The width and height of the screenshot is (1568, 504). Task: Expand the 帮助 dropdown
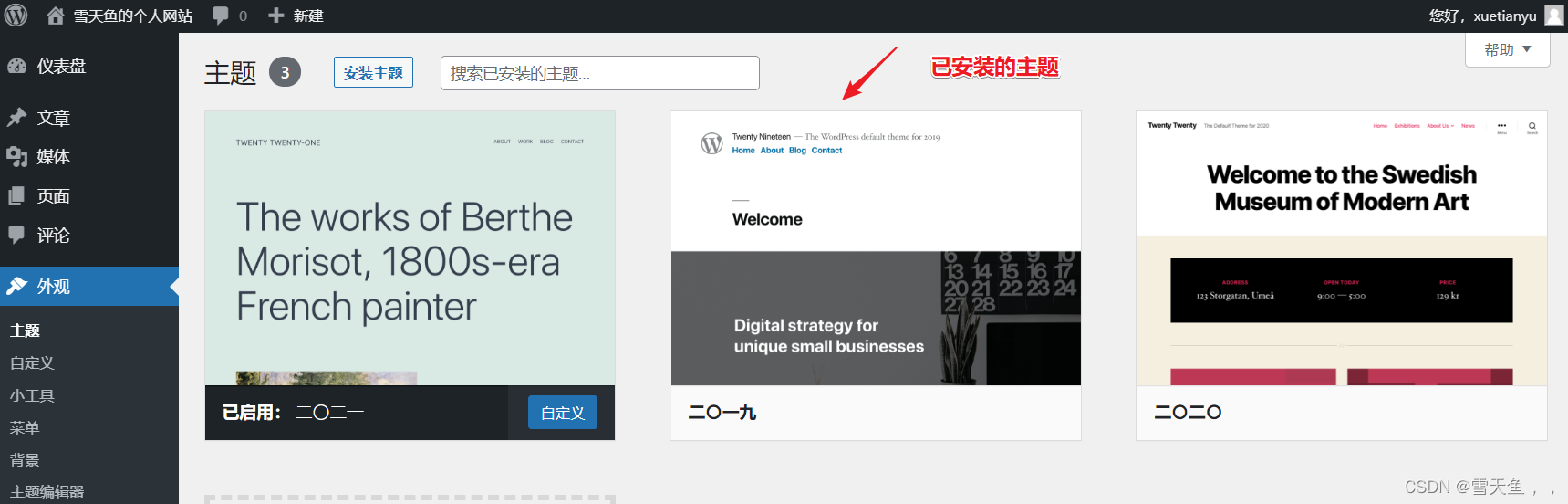pos(1507,49)
